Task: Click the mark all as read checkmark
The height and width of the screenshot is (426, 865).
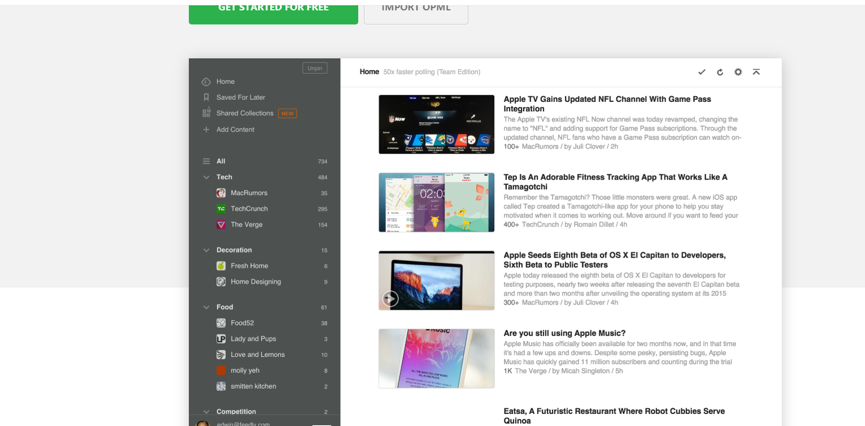Action: (x=701, y=72)
